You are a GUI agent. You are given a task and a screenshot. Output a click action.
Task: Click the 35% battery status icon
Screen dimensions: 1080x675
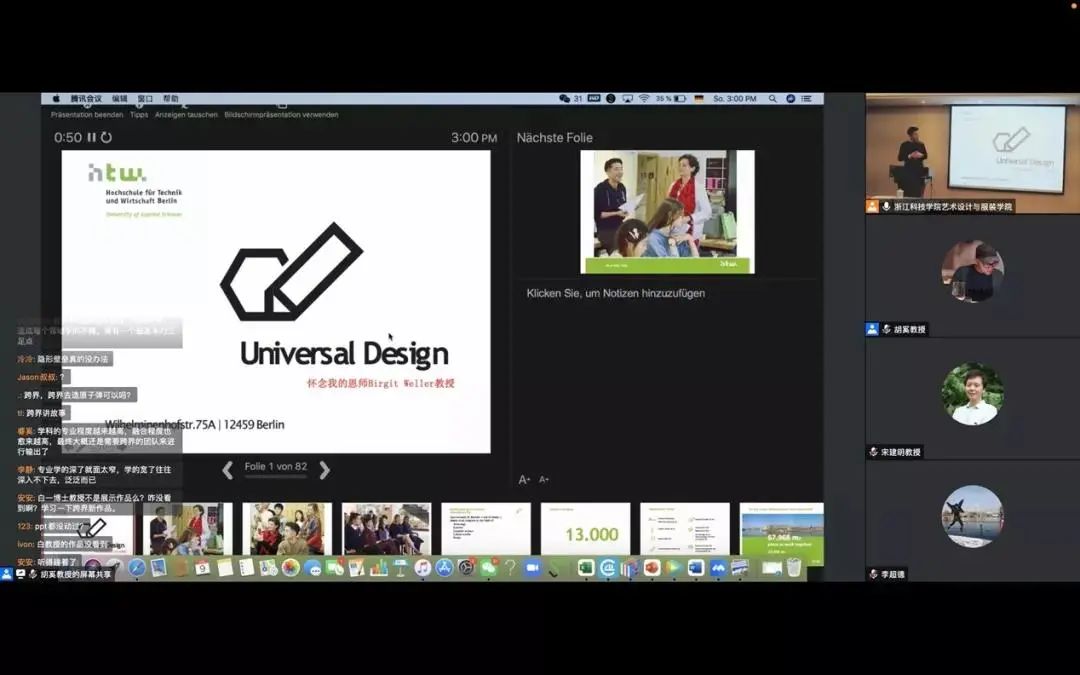(x=671, y=98)
